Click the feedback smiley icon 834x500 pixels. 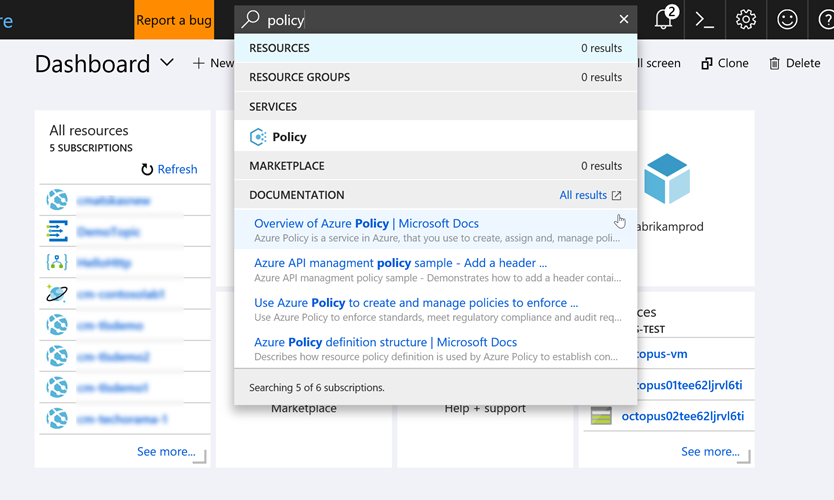click(x=787, y=20)
